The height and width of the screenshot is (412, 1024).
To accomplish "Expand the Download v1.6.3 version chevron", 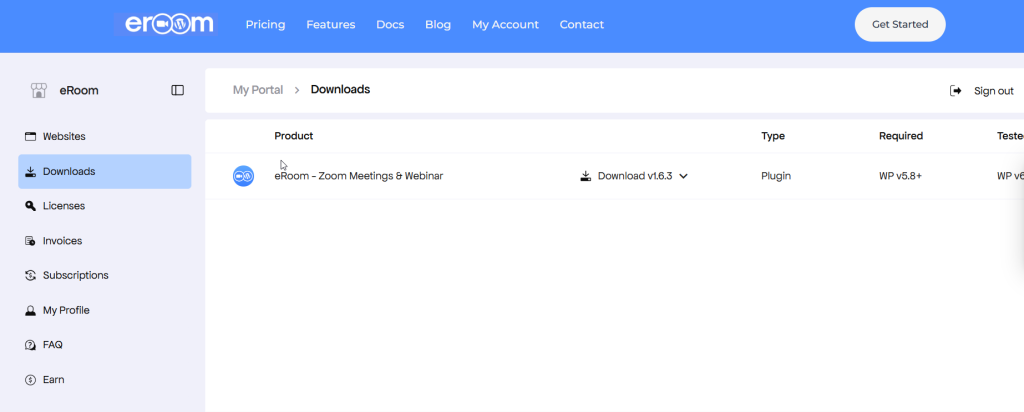I will pos(684,176).
